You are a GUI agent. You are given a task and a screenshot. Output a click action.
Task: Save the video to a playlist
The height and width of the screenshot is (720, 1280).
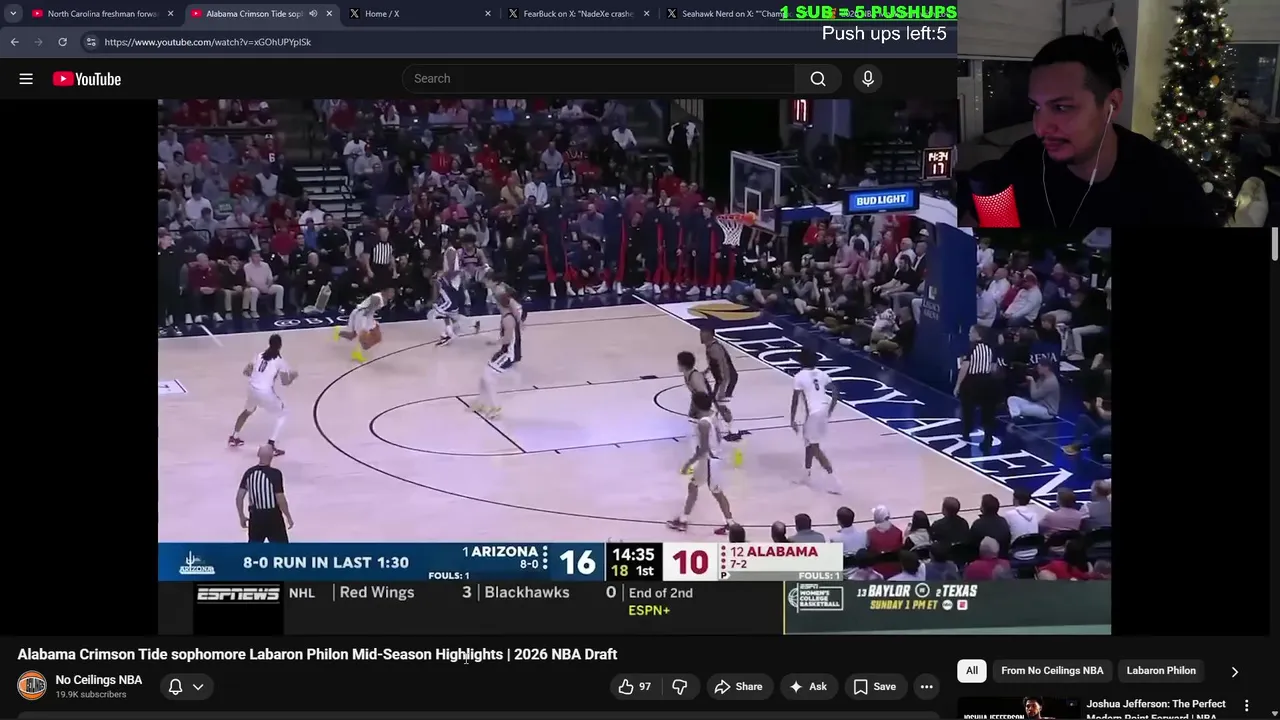coord(875,687)
